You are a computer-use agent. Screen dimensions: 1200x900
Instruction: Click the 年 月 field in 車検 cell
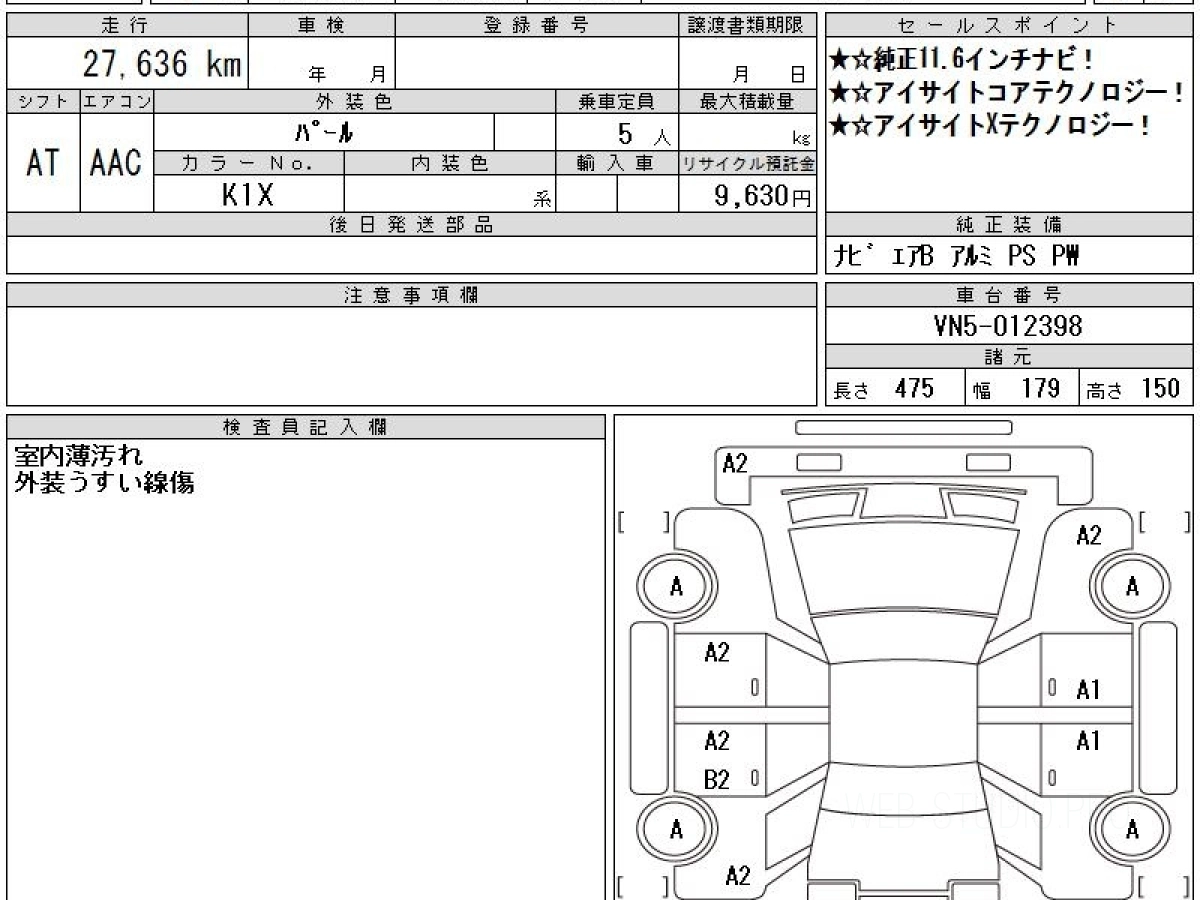347,73
